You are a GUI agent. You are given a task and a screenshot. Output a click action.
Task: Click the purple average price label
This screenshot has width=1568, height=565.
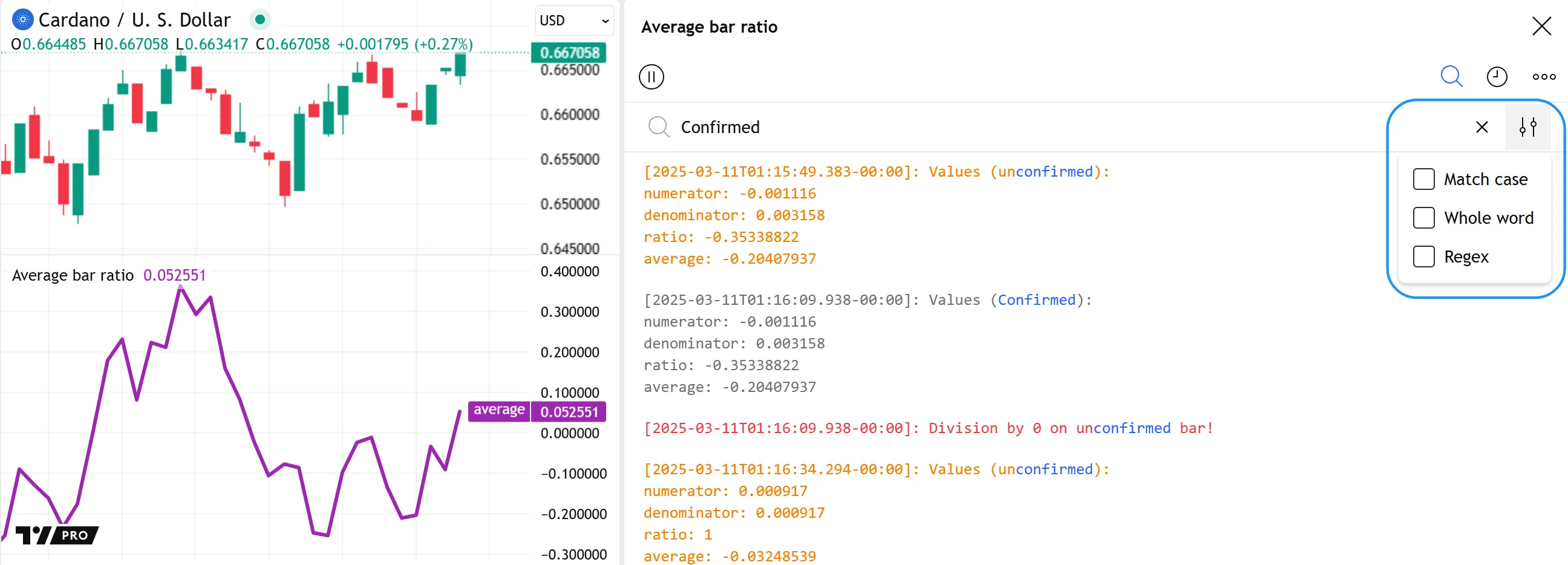[498, 410]
